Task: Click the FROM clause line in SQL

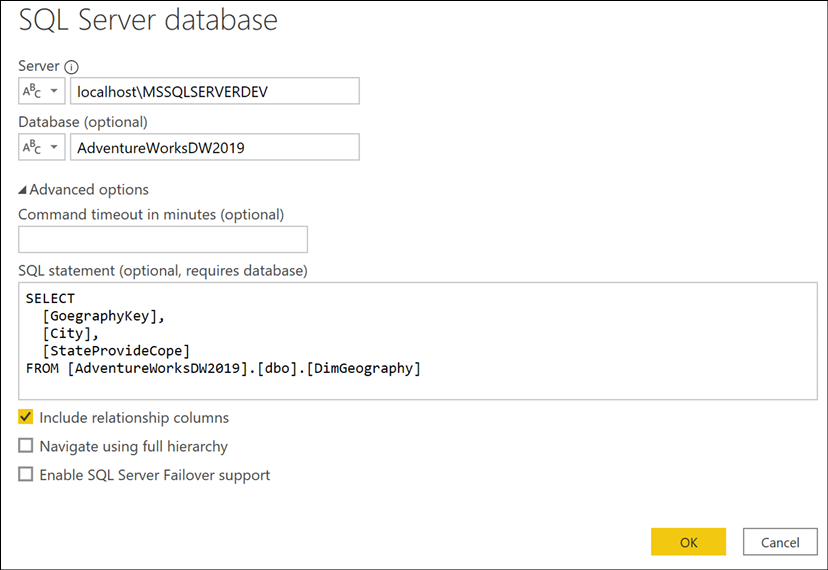Action: coord(223,368)
